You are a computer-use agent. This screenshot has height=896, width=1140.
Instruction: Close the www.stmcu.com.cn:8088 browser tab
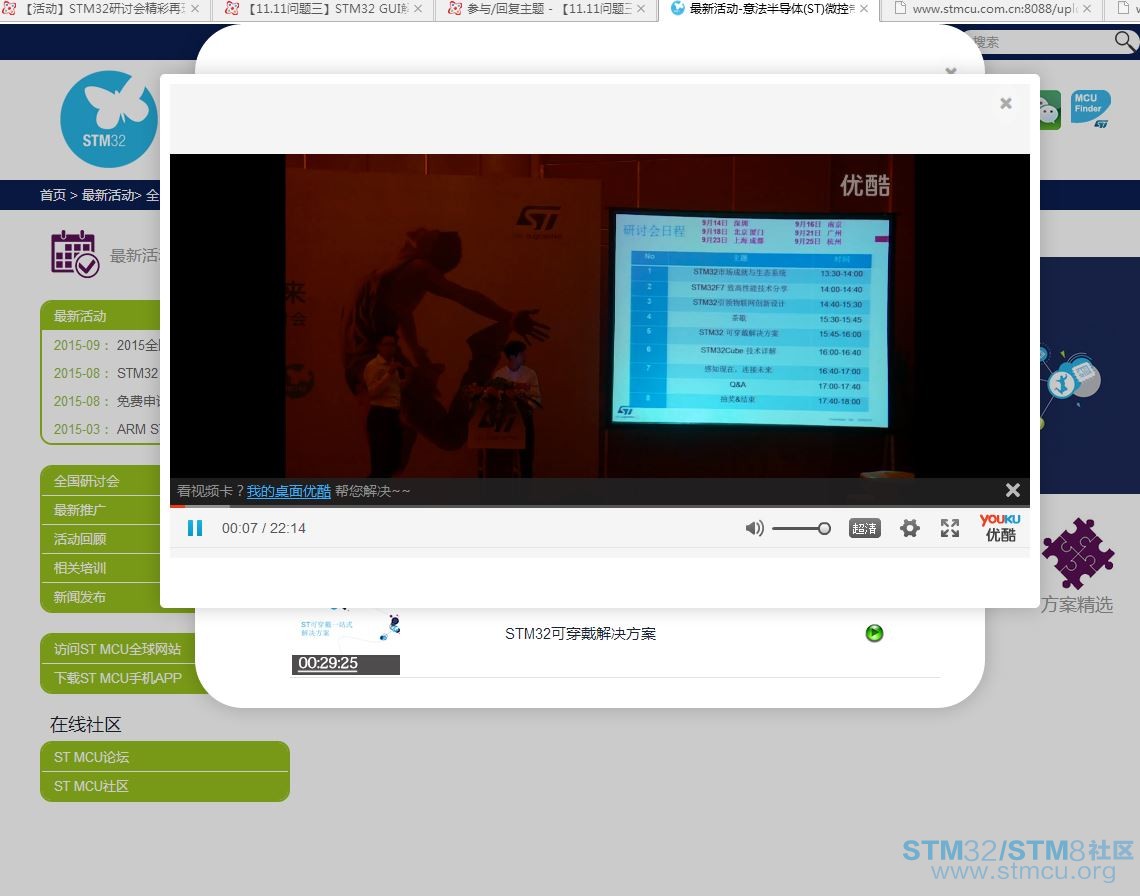1086,9
